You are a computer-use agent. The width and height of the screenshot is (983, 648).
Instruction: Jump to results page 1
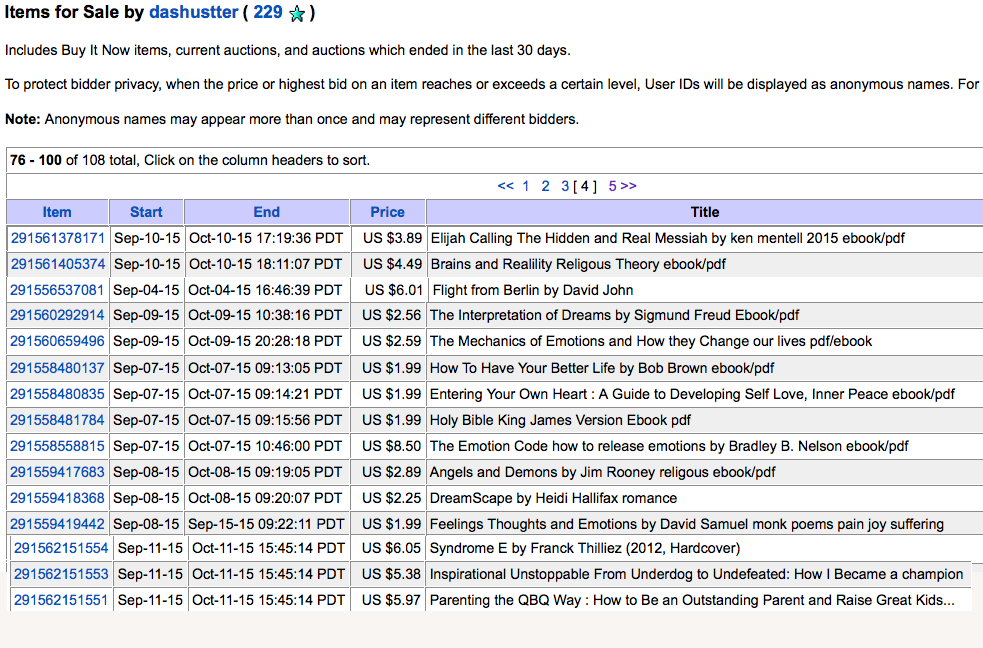[526, 186]
